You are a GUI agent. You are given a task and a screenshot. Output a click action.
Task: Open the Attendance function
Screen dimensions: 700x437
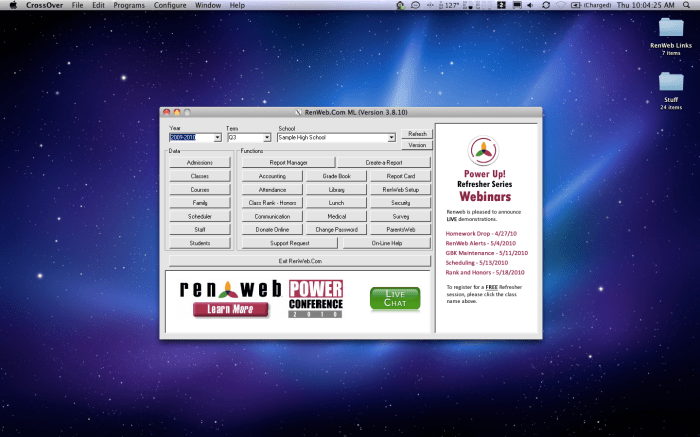(272, 189)
